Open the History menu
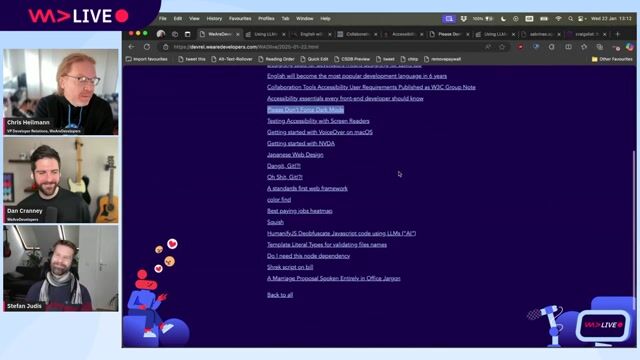 coord(214,19)
